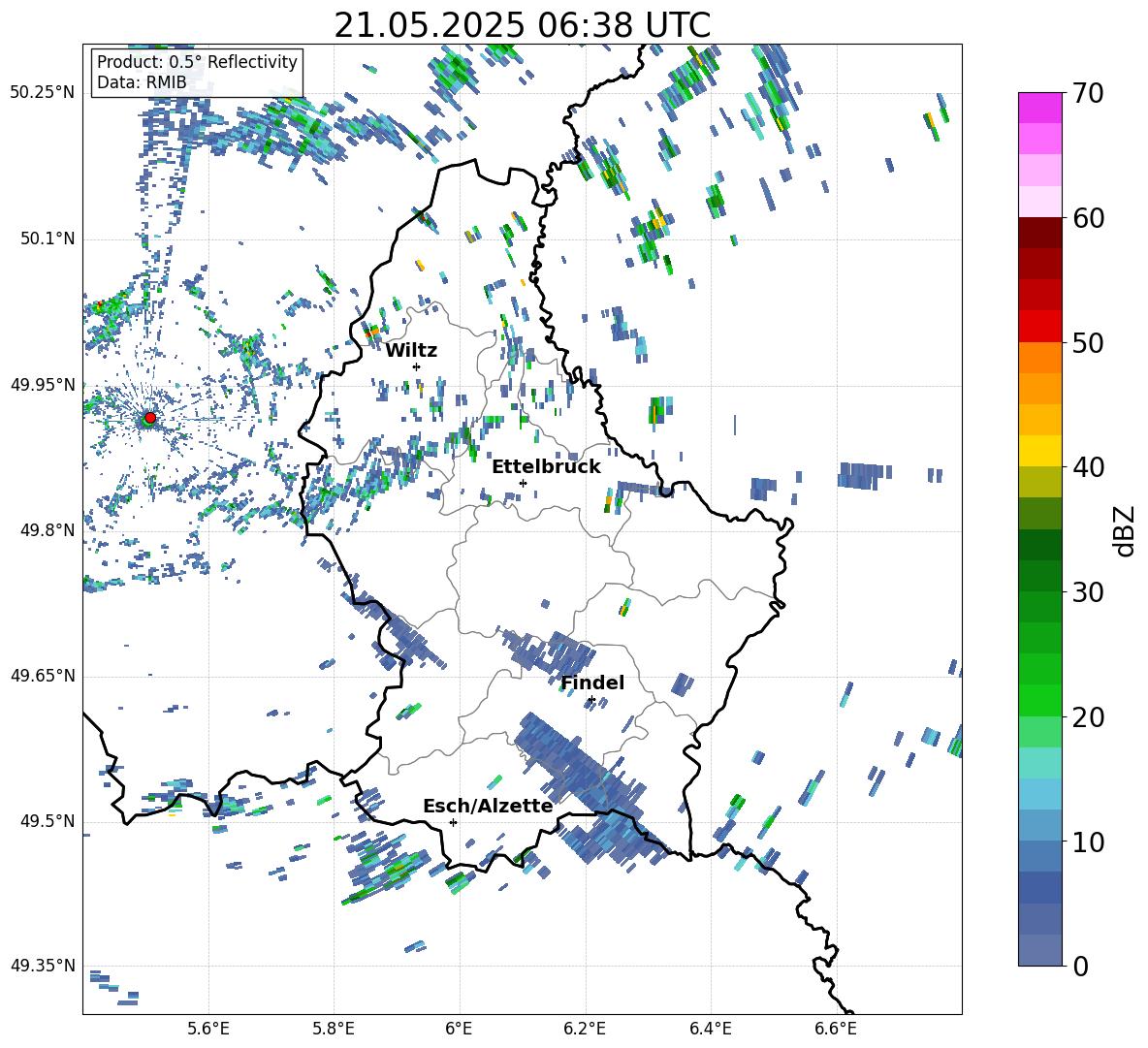Click the Findel city label
1148x1048 pixels.
pos(592,683)
